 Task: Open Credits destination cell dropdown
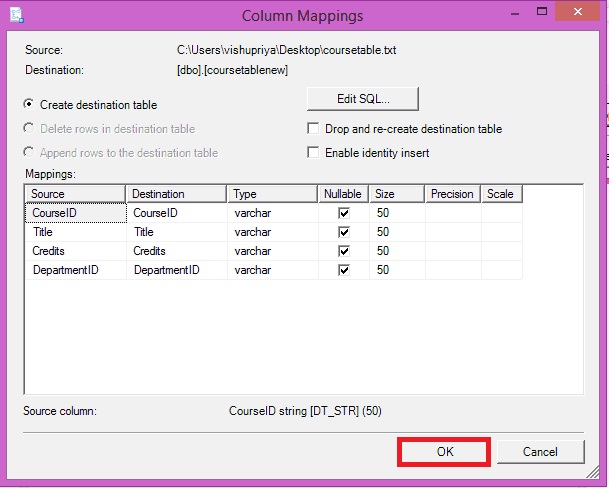click(x=177, y=251)
